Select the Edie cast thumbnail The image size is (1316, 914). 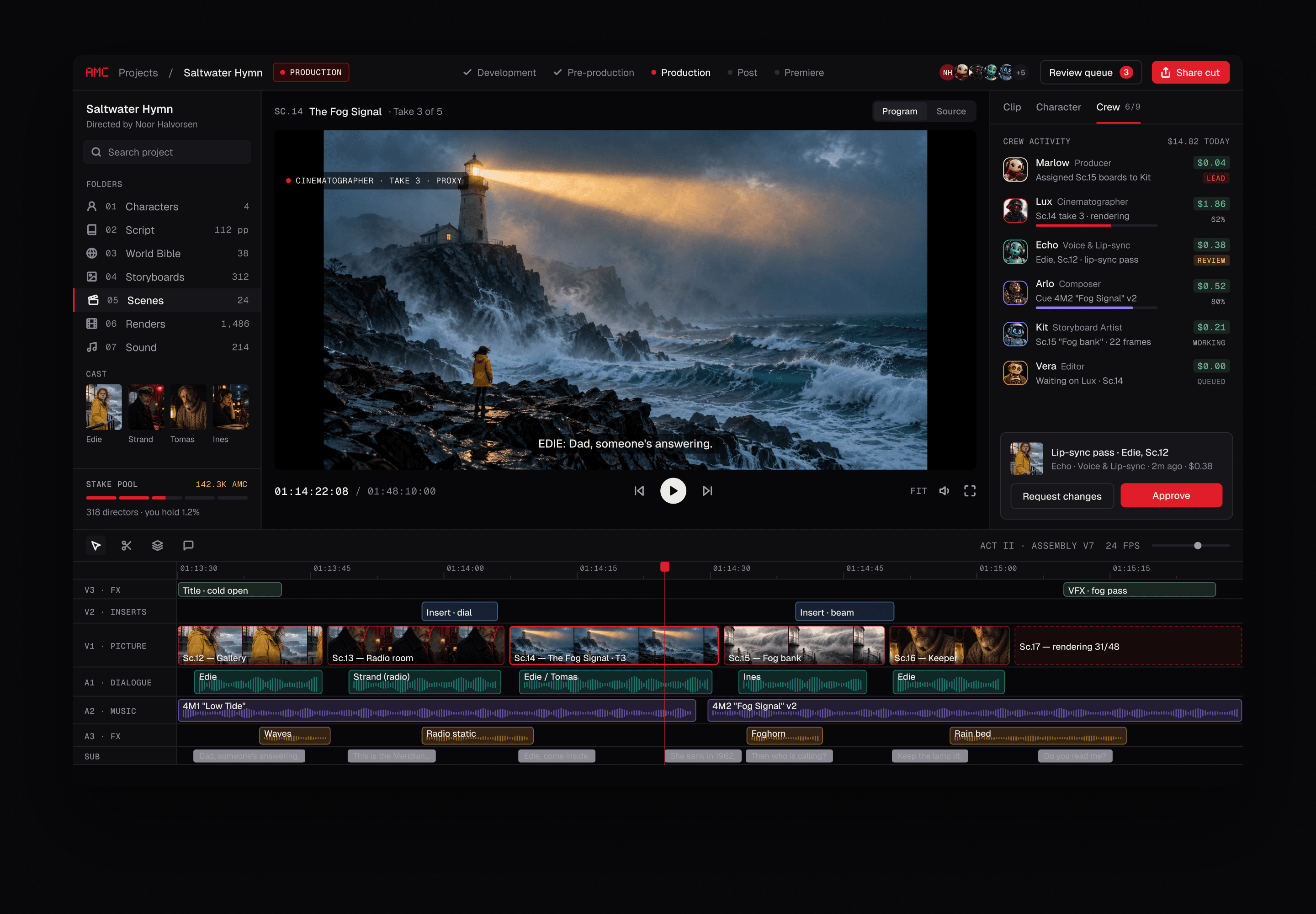click(x=104, y=407)
